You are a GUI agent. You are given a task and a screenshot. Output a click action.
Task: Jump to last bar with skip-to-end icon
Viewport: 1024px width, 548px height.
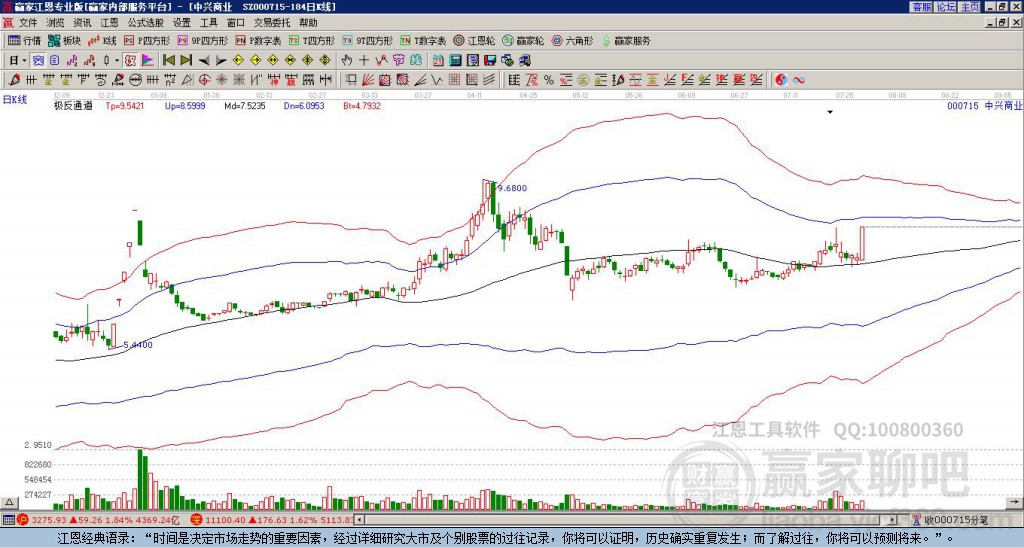186,61
